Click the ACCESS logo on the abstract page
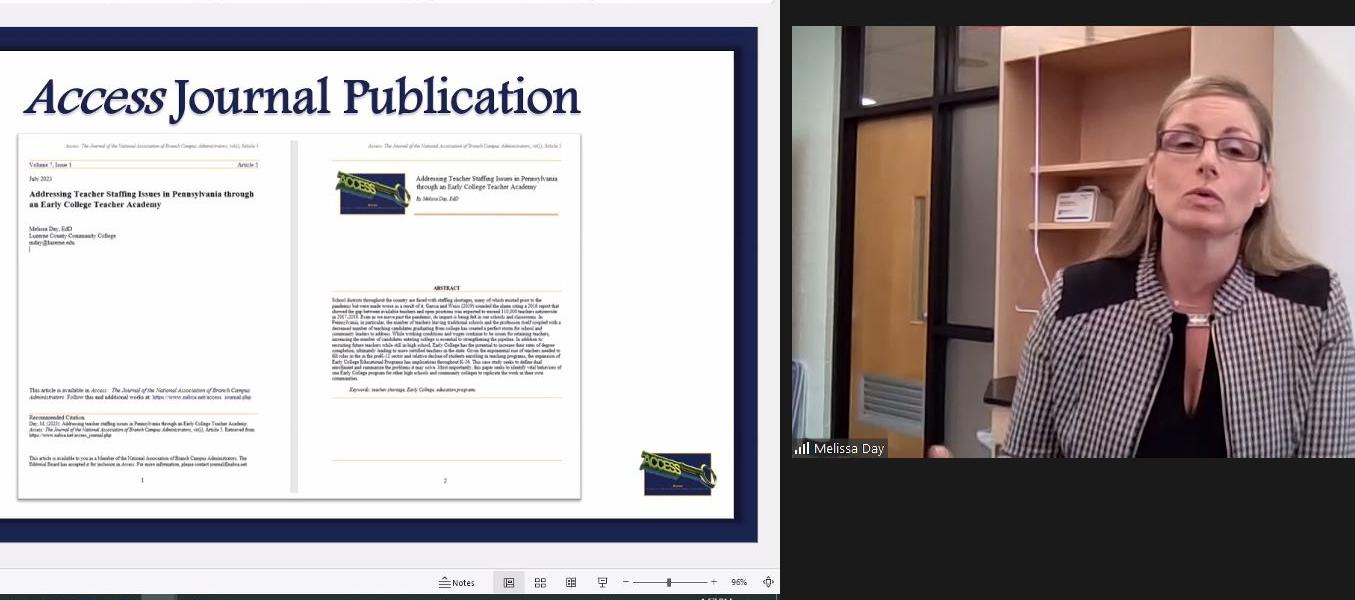The image size is (1355, 600). 371,192
